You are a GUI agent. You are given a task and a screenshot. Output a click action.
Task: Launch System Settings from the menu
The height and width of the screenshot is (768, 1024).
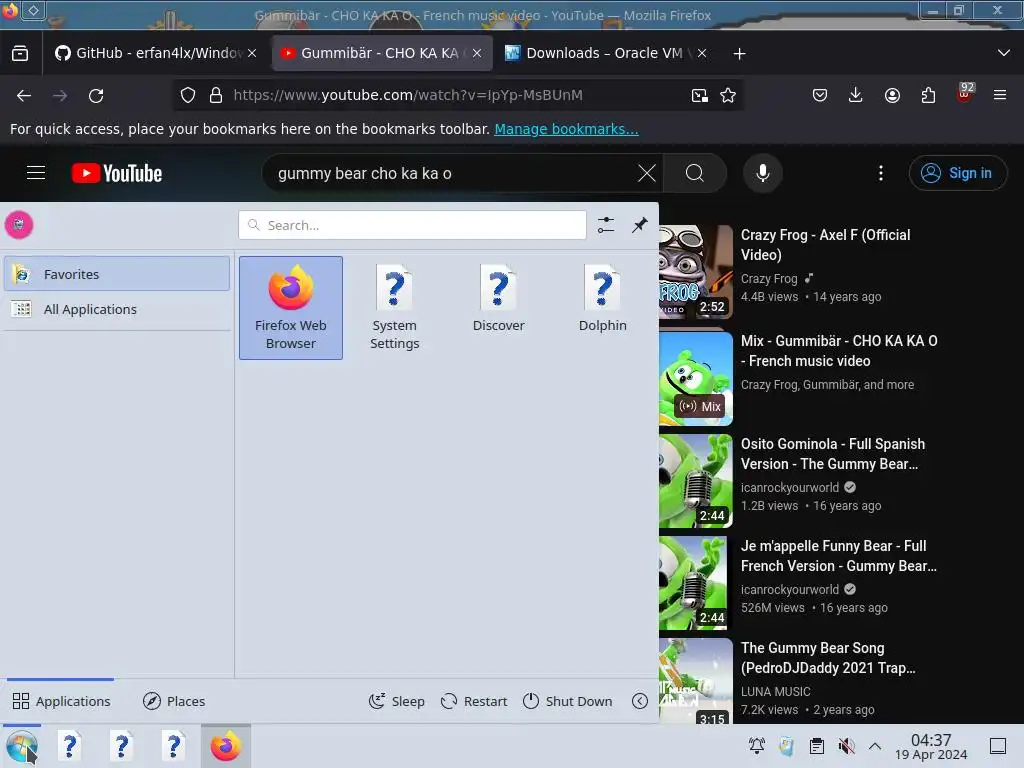394,308
